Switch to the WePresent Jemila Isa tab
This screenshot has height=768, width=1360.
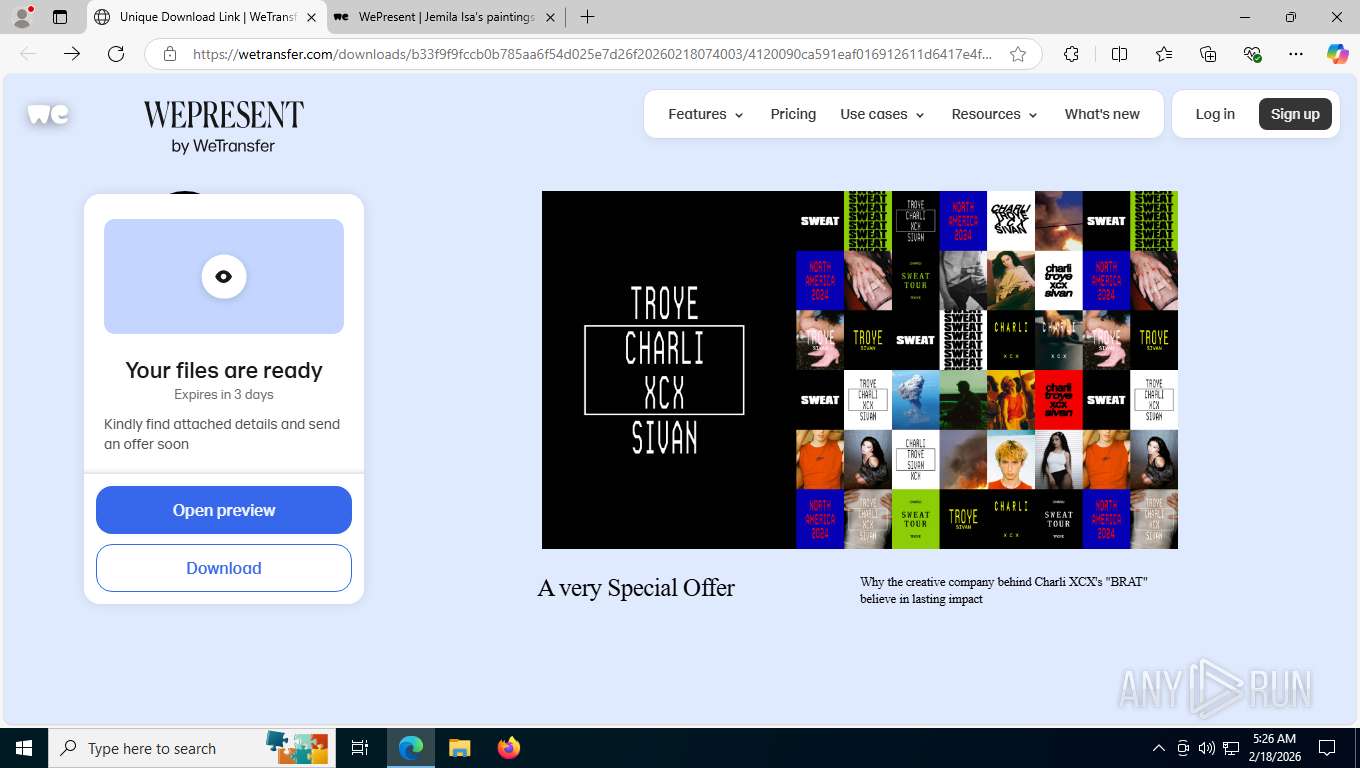(x=446, y=17)
